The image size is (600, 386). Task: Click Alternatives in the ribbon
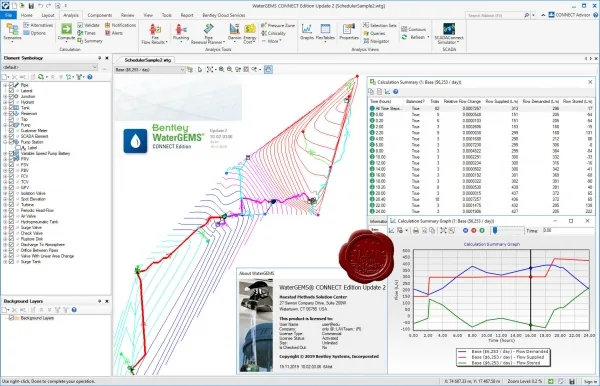(38, 25)
